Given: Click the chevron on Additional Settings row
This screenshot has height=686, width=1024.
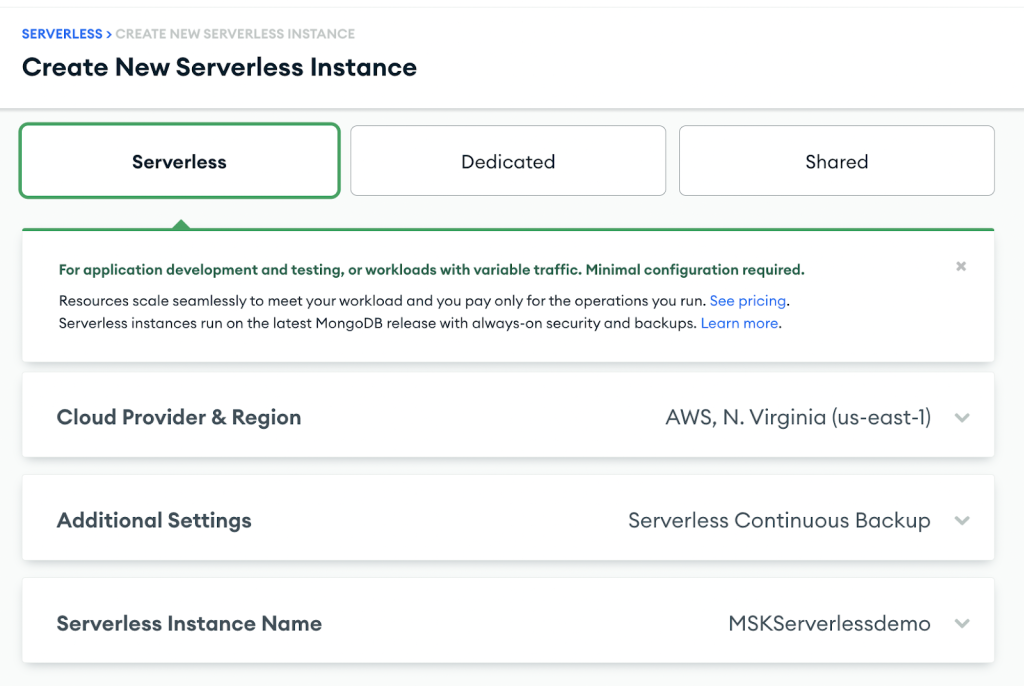Looking at the screenshot, I should click(x=962, y=520).
